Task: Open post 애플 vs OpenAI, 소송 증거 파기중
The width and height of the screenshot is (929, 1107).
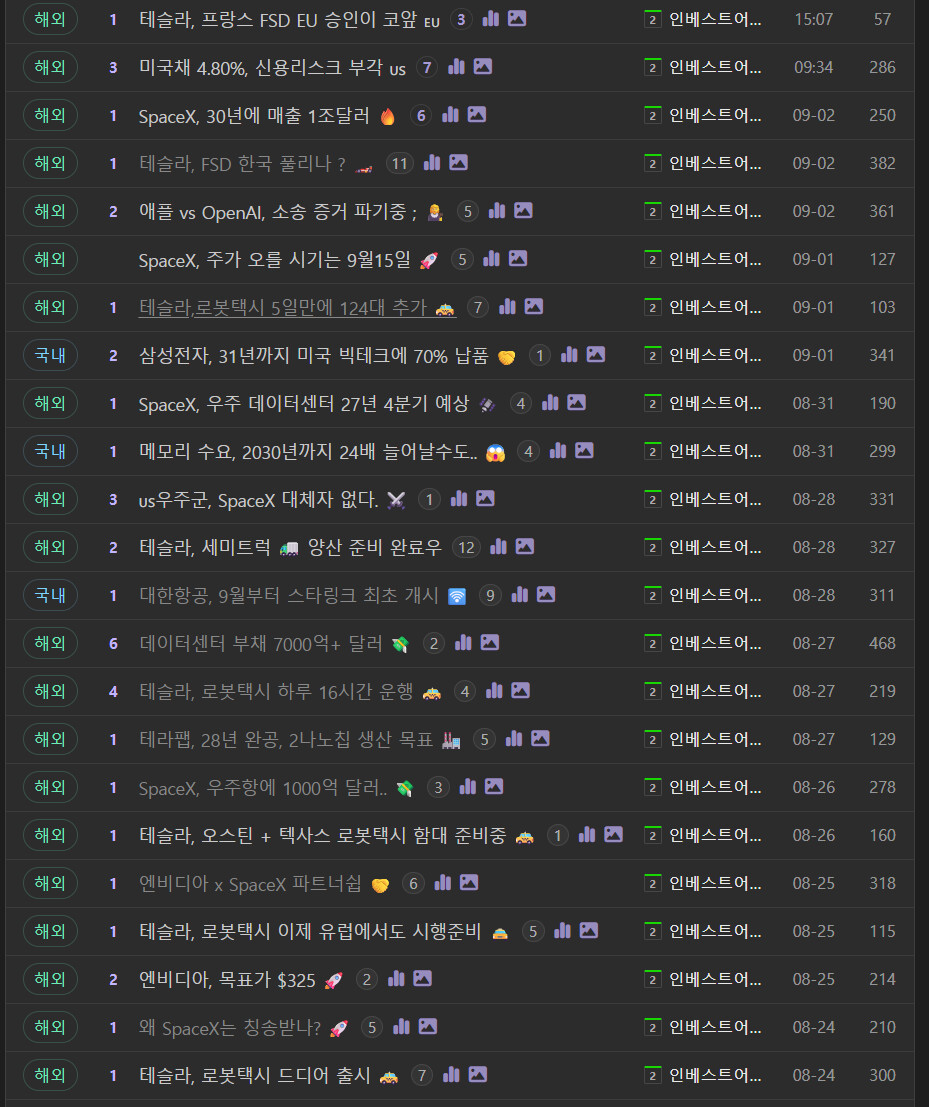Action: [277, 212]
